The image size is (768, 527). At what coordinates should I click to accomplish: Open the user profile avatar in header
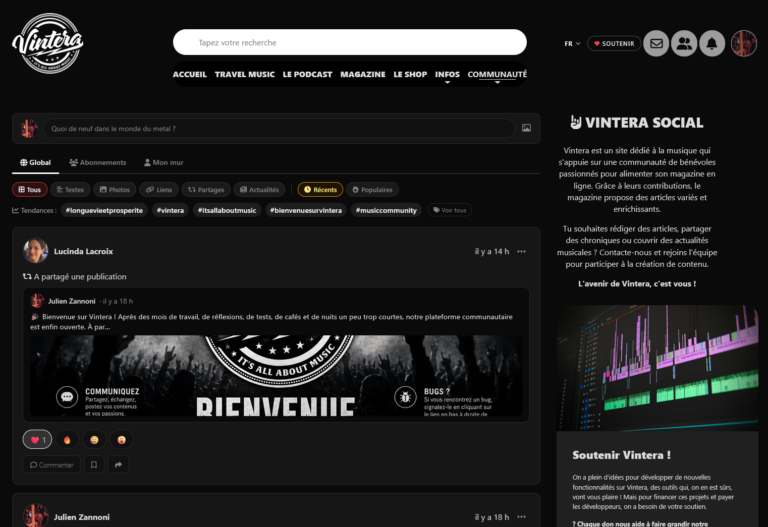[x=744, y=44]
